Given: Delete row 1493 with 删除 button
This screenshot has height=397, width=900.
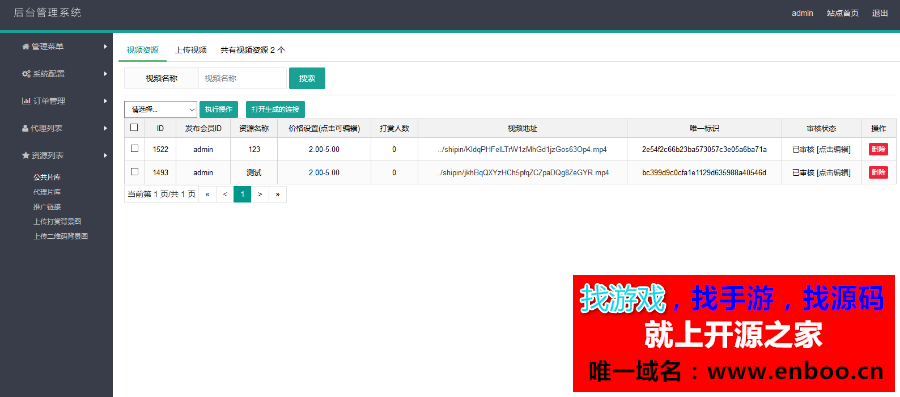Looking at the screenshot, I should (x=878, y=172).
